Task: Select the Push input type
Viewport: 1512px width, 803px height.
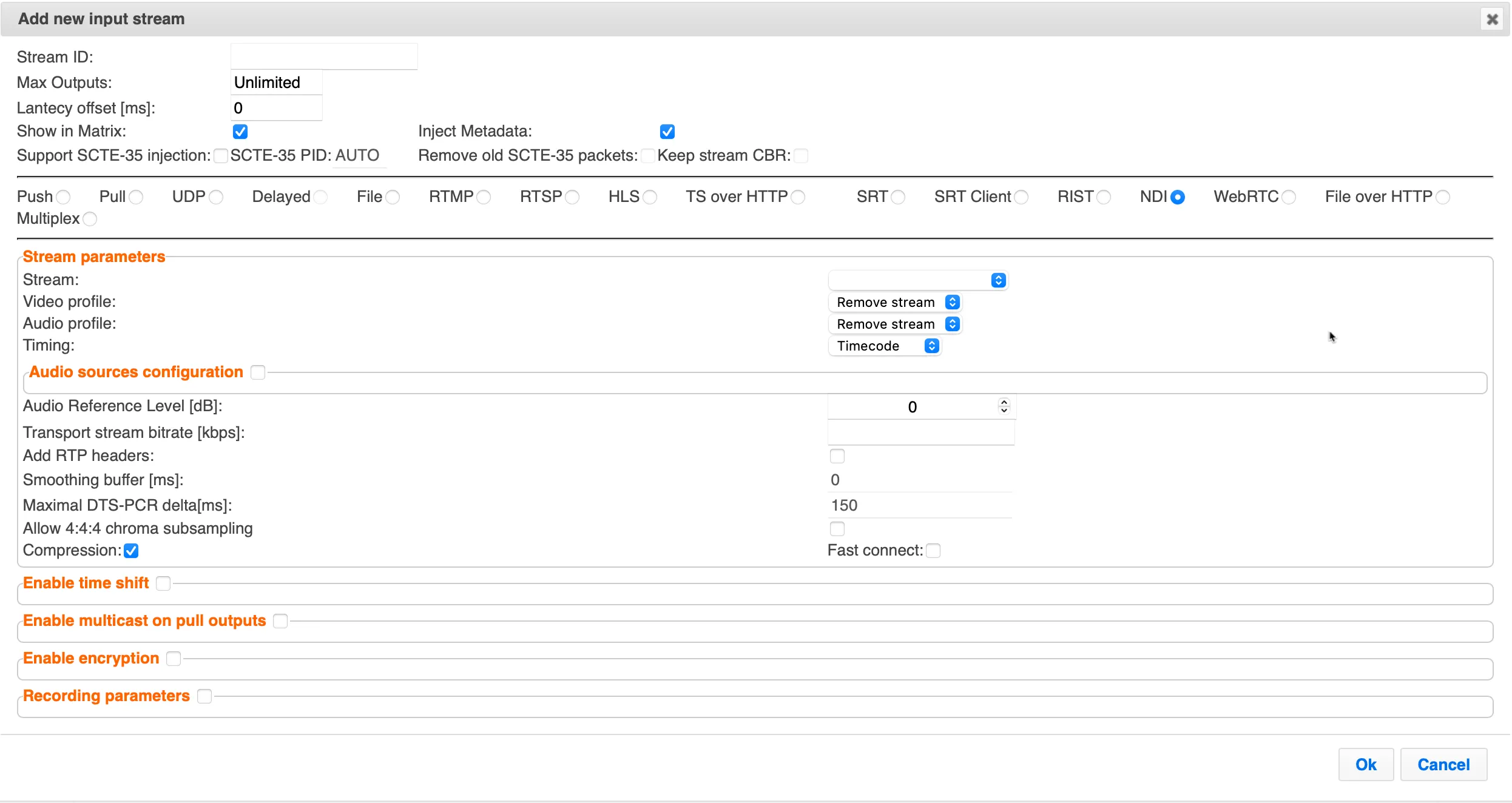Action: [63, 197]
